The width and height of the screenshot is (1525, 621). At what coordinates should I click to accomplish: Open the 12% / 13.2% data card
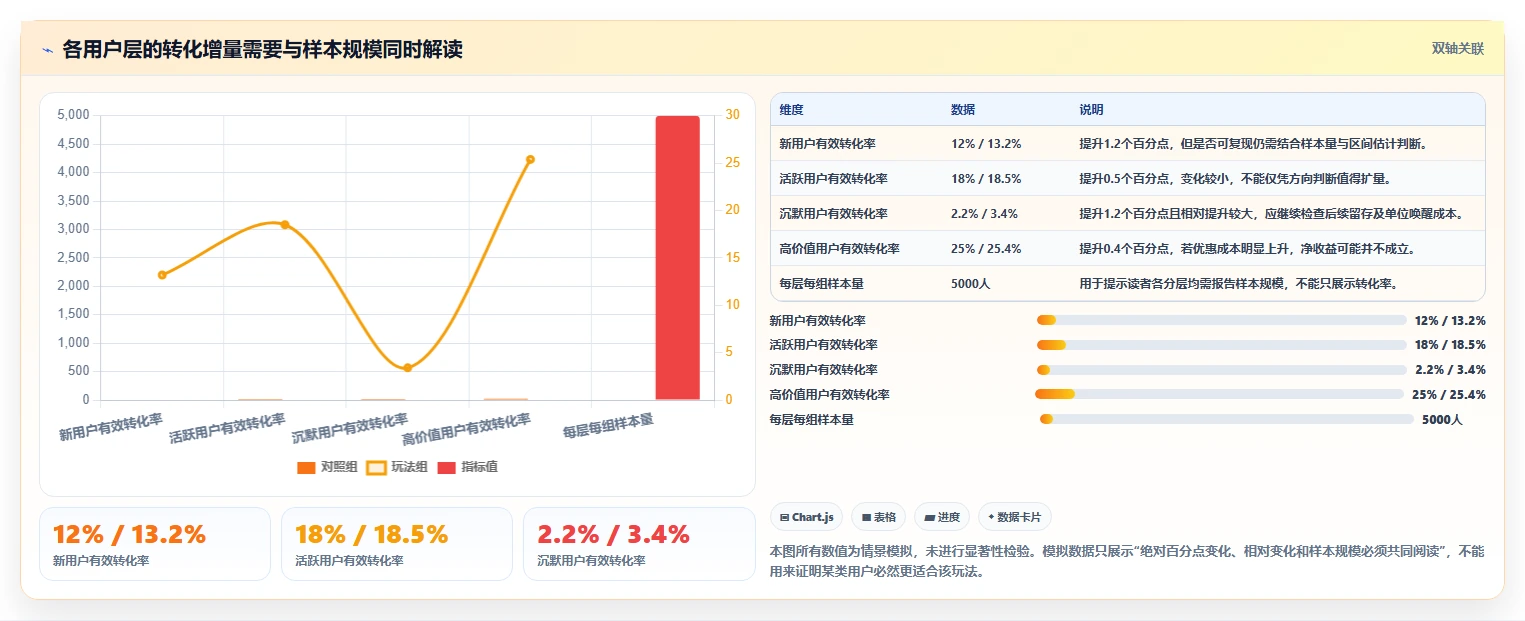155,544
